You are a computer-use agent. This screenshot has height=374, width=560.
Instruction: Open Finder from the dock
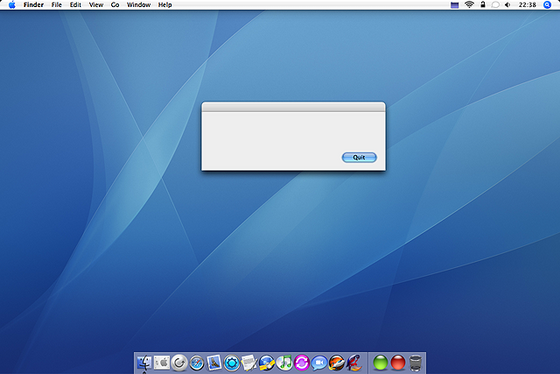[x=144, y=363]
